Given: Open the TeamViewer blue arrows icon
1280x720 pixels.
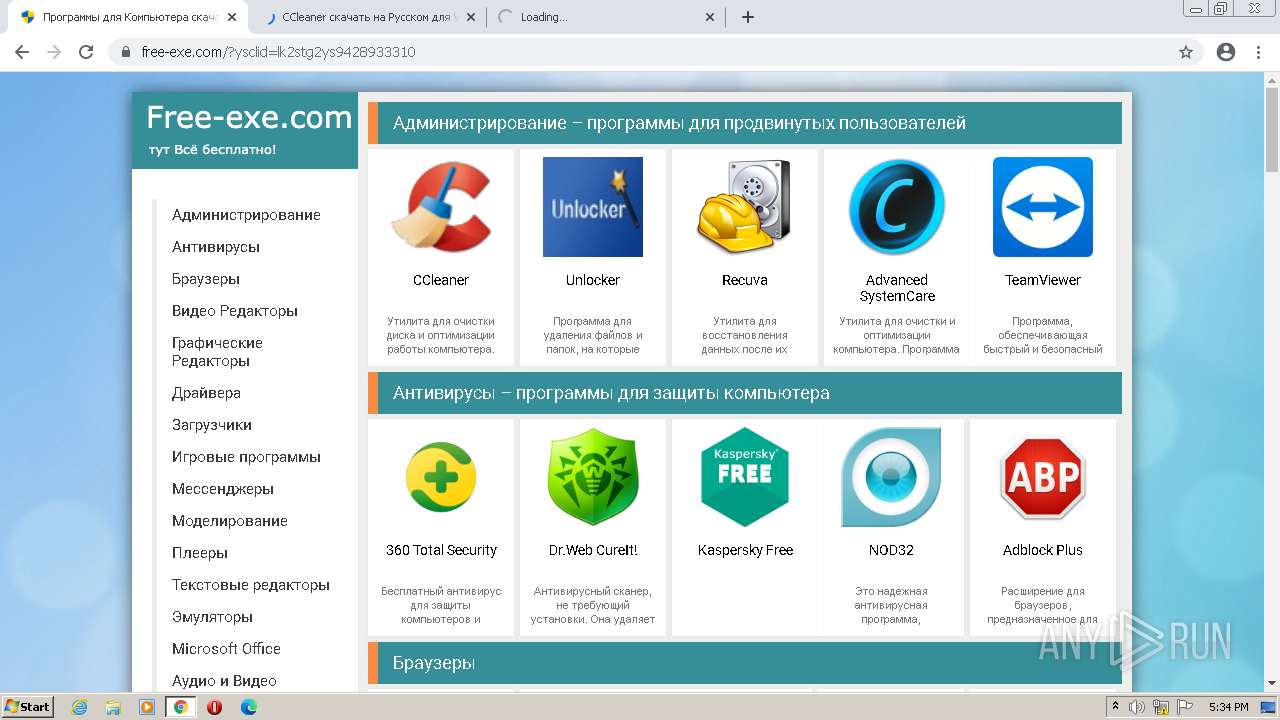Looking at the screenshot, I should click(x=1043, y=207).
